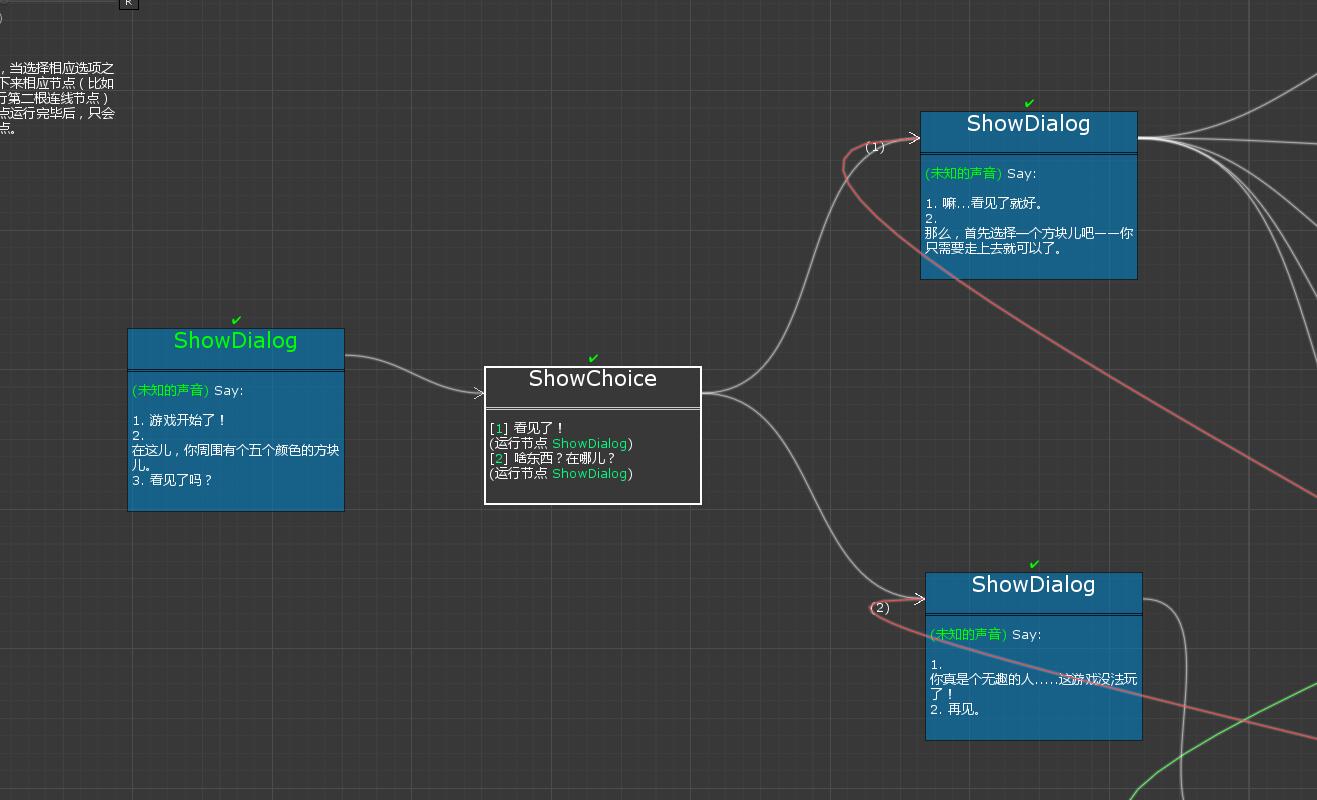1317x800 pixels.
Task: Click the input arrow beside connection label (1)
Action: pyautogui.click(x=913, y=138)
